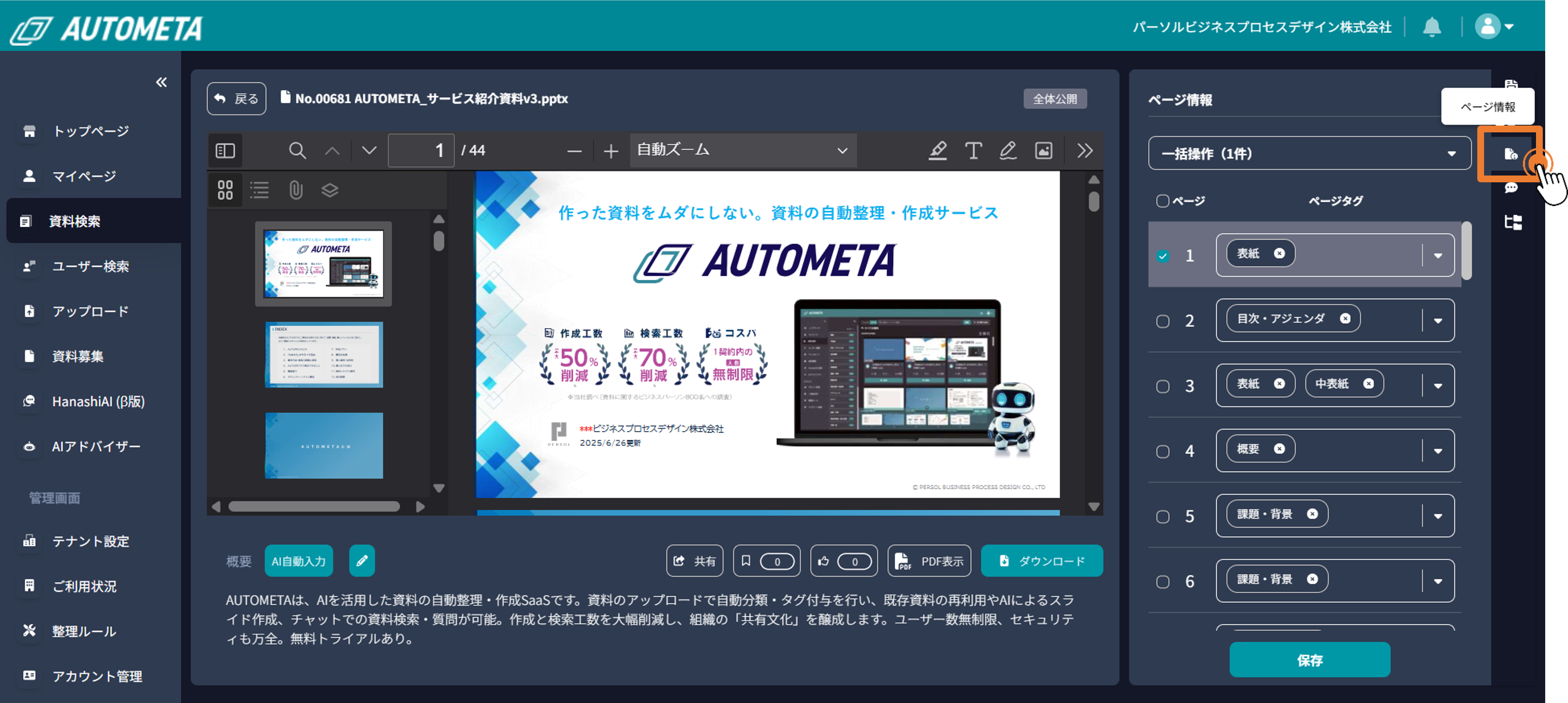Open the comments speech-bubble panel icon
Viewport: 1568px width, 703px height.
tap(1511, 188)
